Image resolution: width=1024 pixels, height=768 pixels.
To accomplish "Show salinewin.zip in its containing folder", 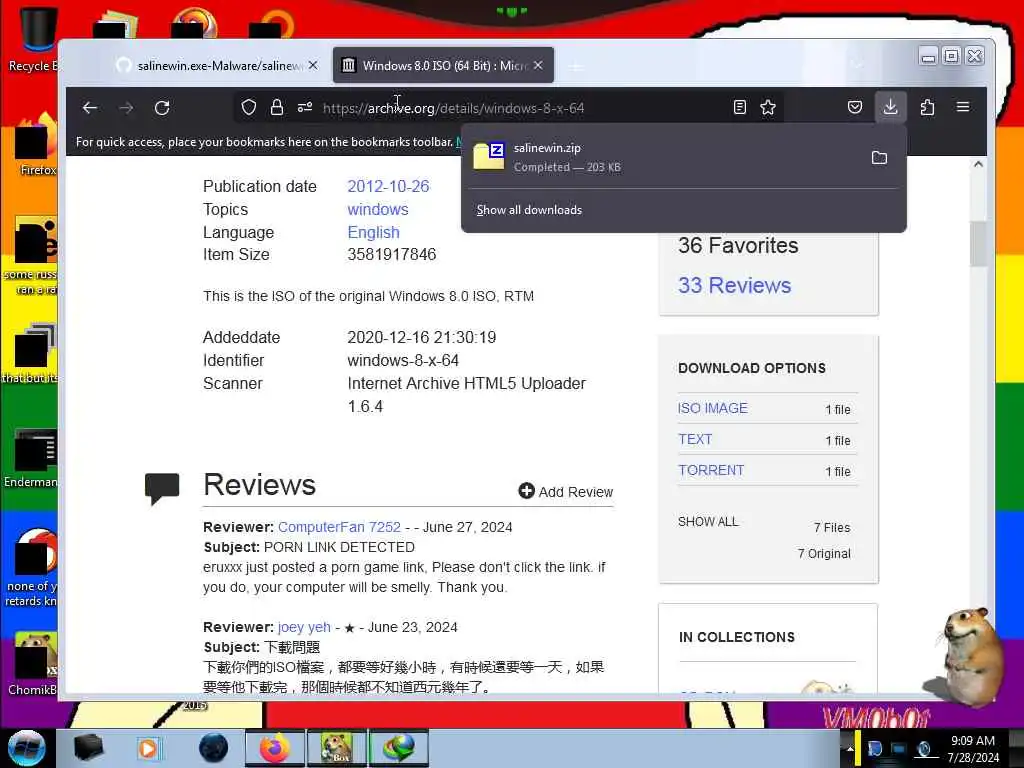I will coord(879,158).
